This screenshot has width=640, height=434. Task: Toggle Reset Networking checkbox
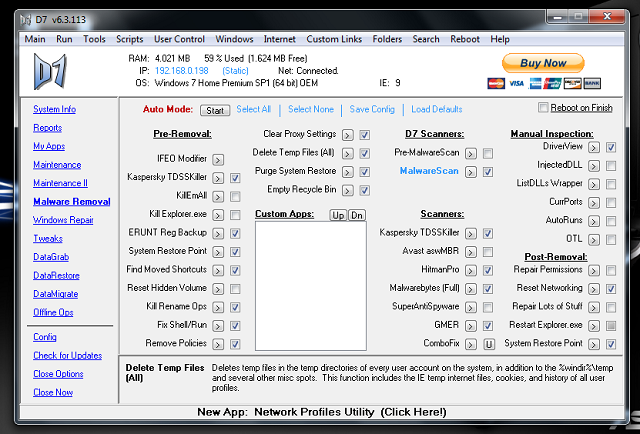coord(611,289)
